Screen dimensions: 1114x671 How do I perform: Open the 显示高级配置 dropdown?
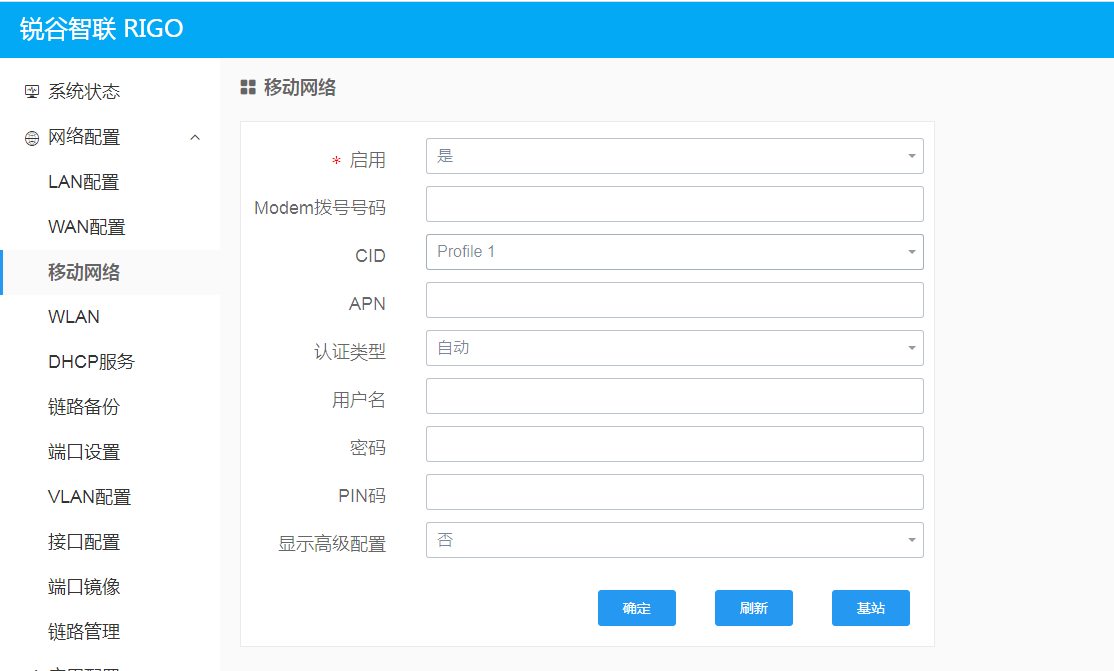pos(674,540)
